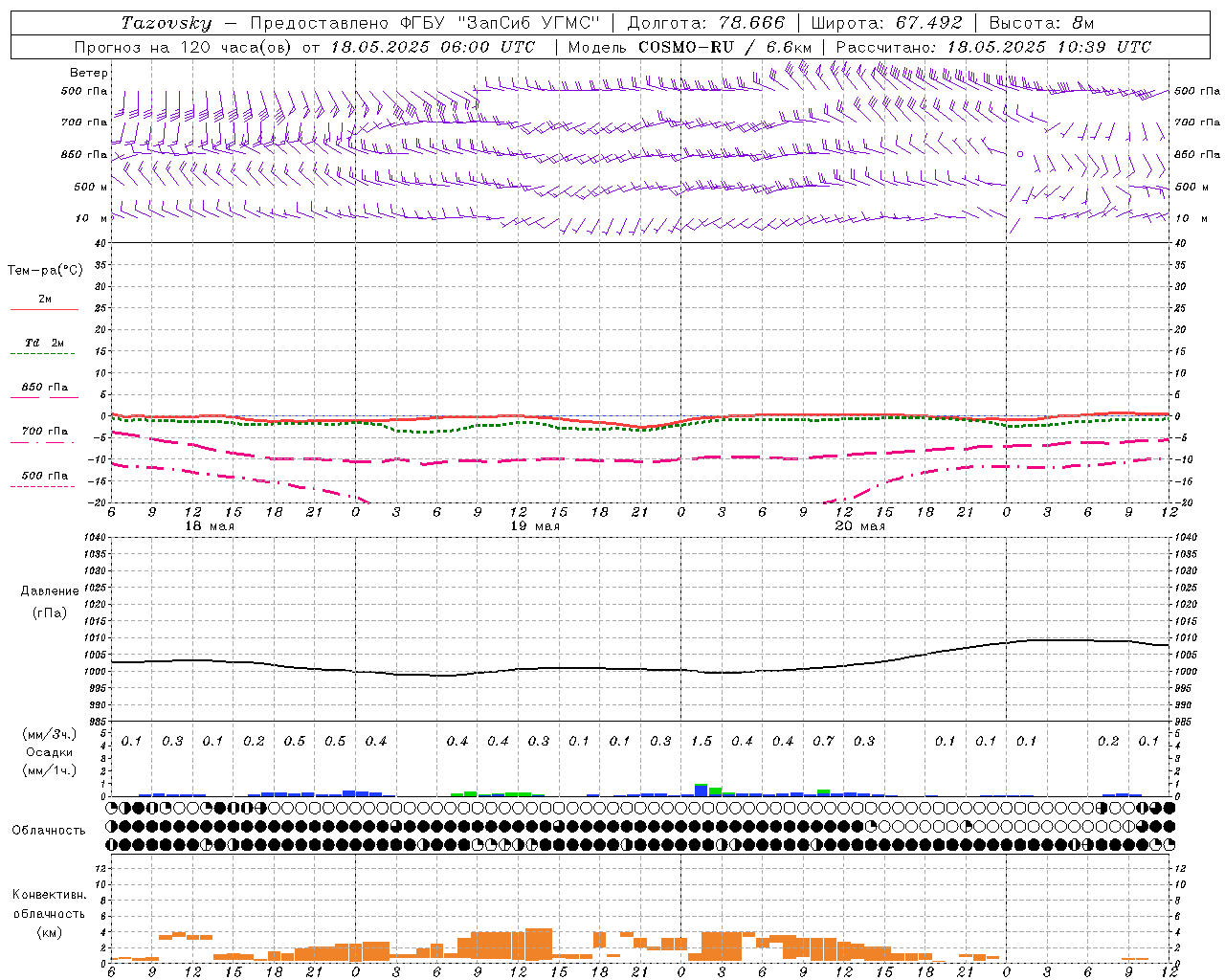Click the '20 мая' date label
Image resolution: width=1225 pixels, height=980 pixels.
pyautogui.click(x=860, y=526)
